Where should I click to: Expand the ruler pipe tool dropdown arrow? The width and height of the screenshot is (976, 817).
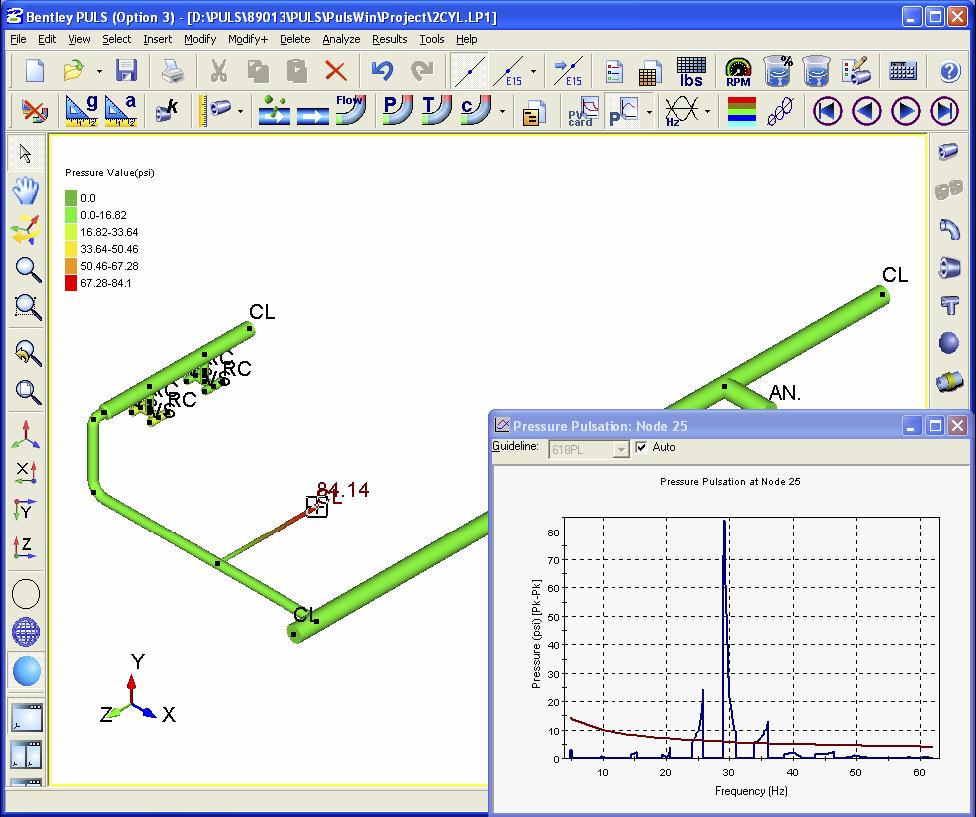pos(240,112)
